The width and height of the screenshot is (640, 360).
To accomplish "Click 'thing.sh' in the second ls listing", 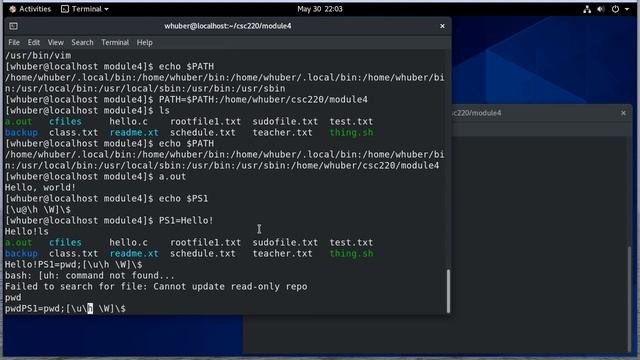I will coord(351,253).
